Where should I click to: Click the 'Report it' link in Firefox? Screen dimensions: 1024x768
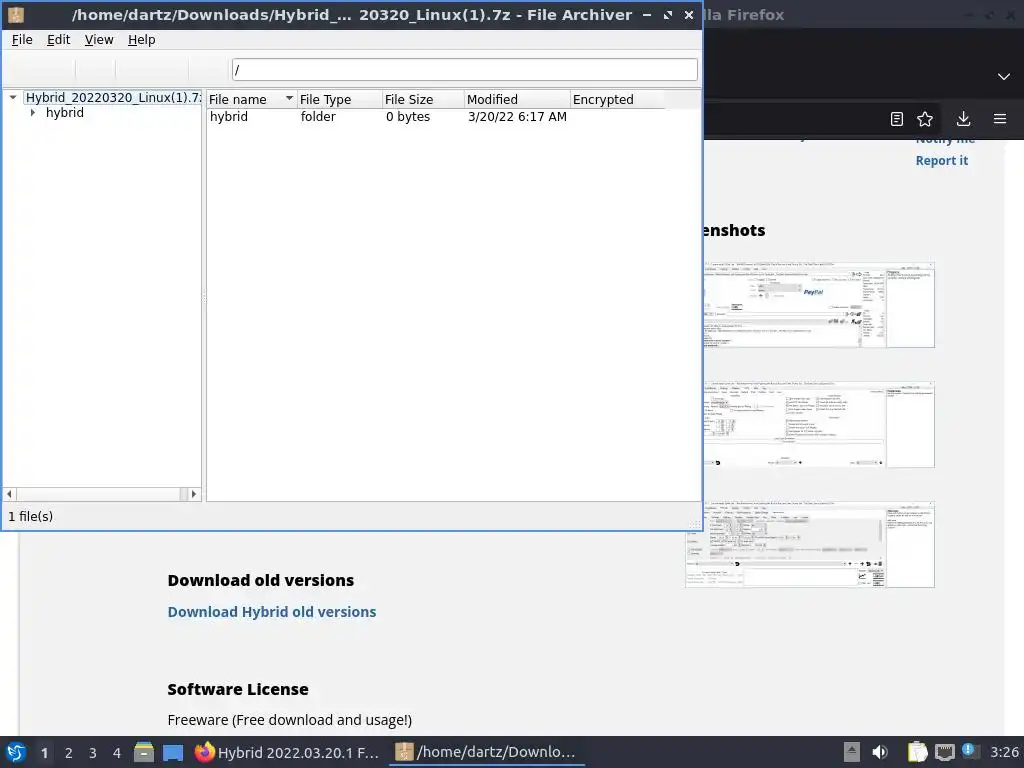[942, 161]
